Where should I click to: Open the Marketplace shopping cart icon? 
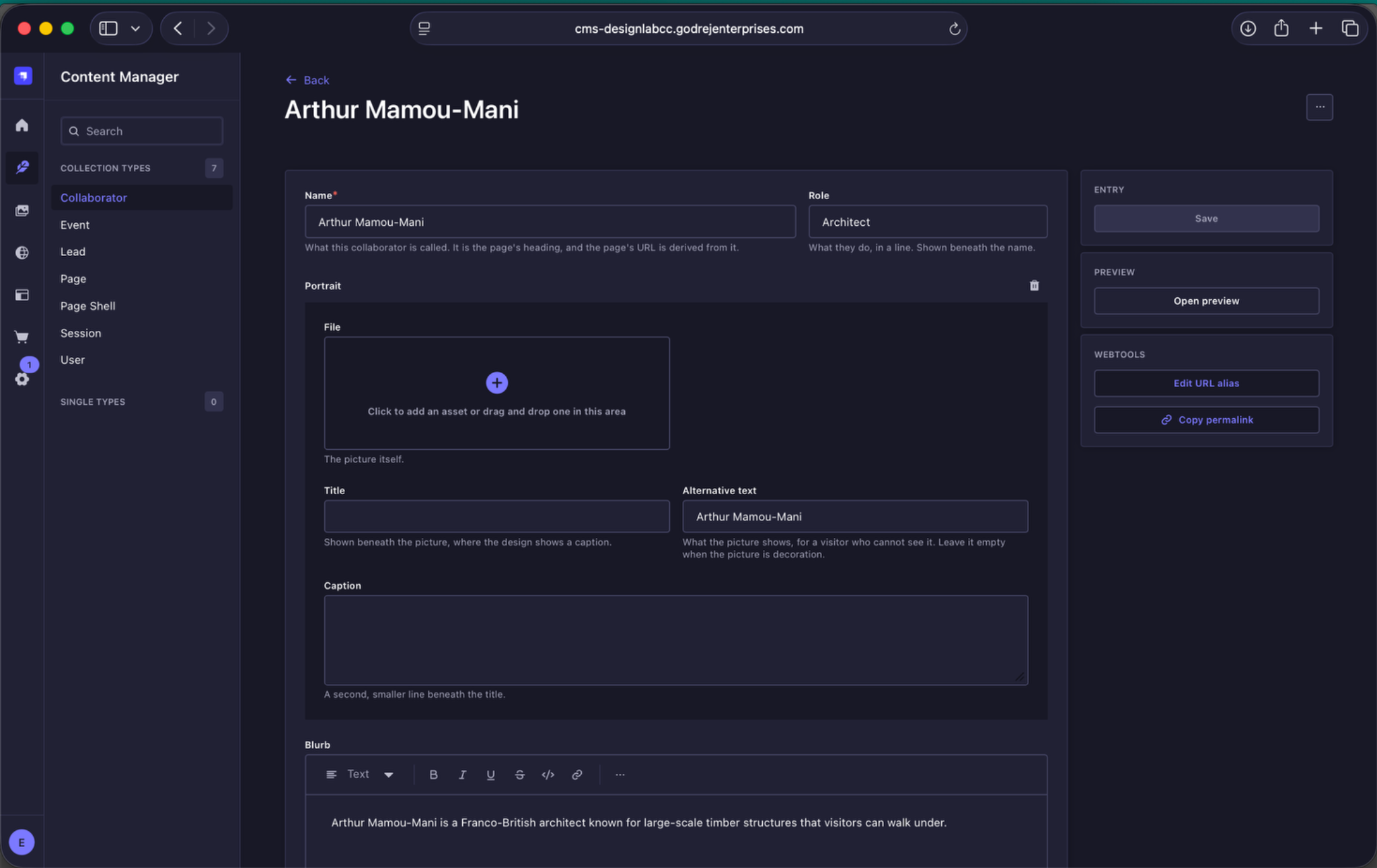pyautogui.click(x=22, y=337)
